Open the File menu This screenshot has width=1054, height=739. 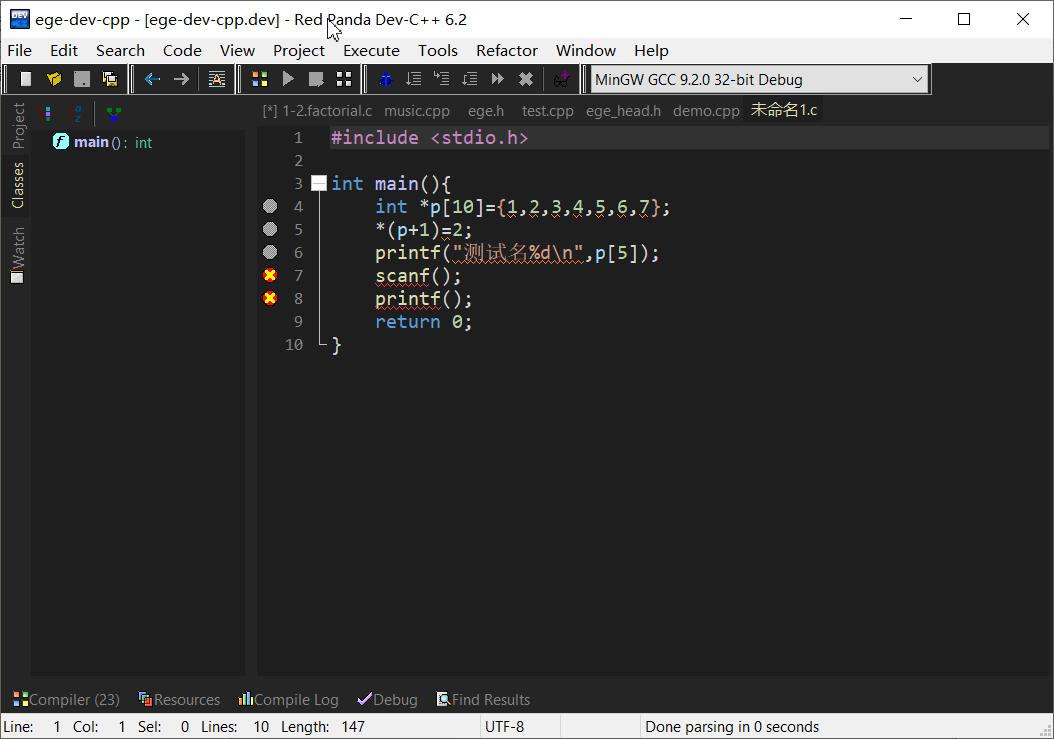pyautogui.click(x=19, y=50)
